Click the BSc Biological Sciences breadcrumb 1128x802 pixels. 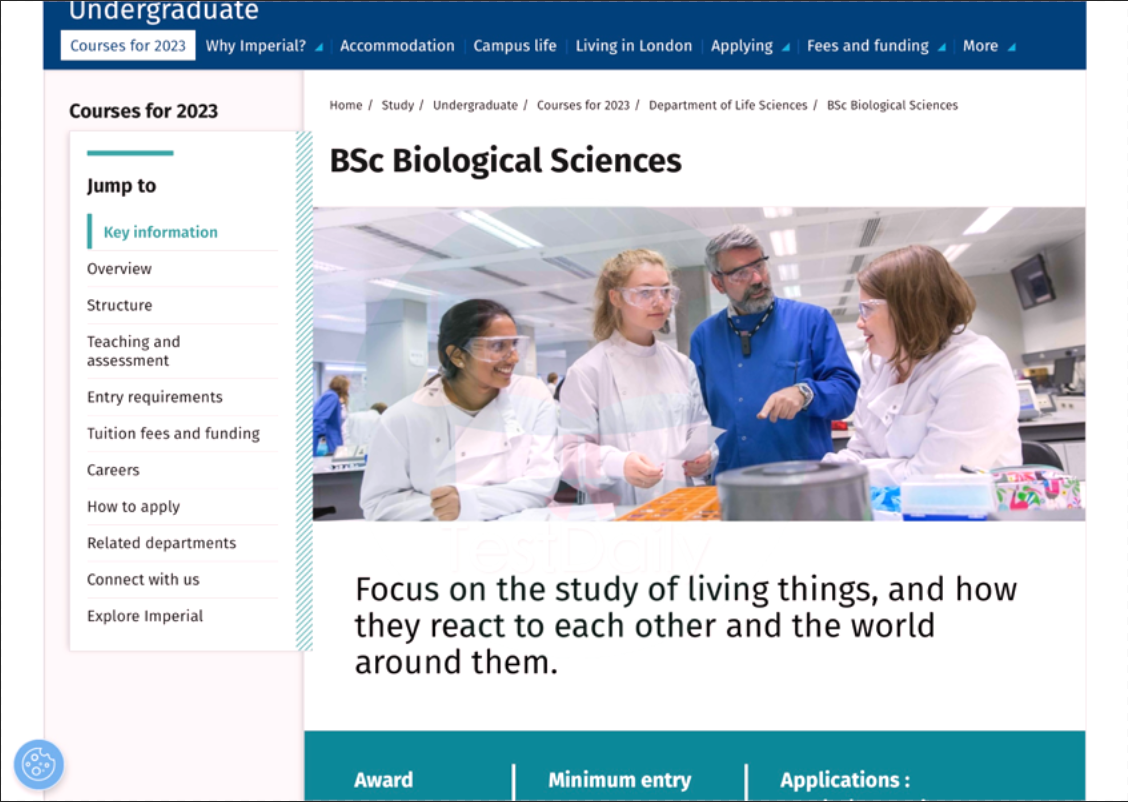(x=892, y=105)
